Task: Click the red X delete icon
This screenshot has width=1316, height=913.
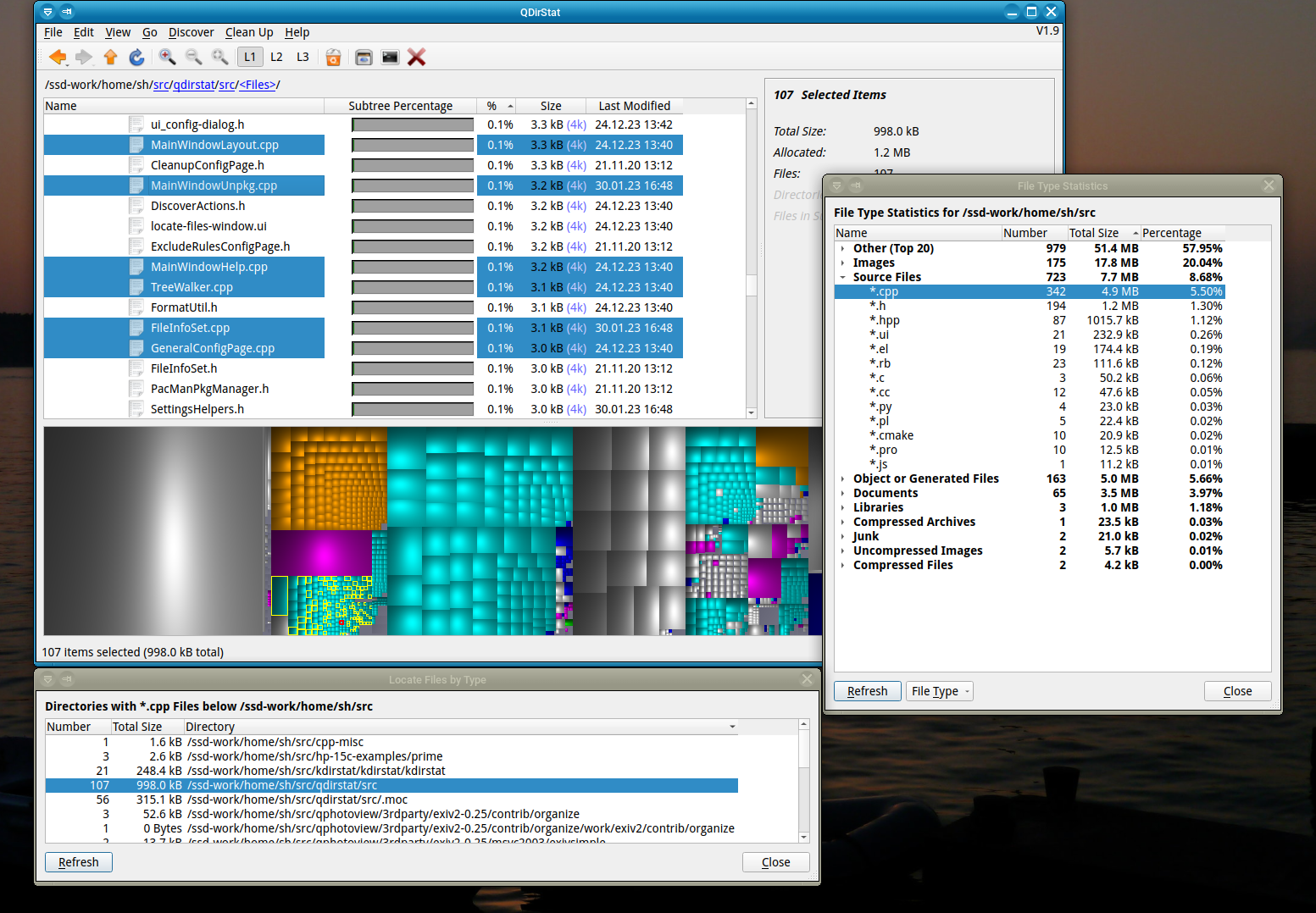Action: click(x=416, y=57)
